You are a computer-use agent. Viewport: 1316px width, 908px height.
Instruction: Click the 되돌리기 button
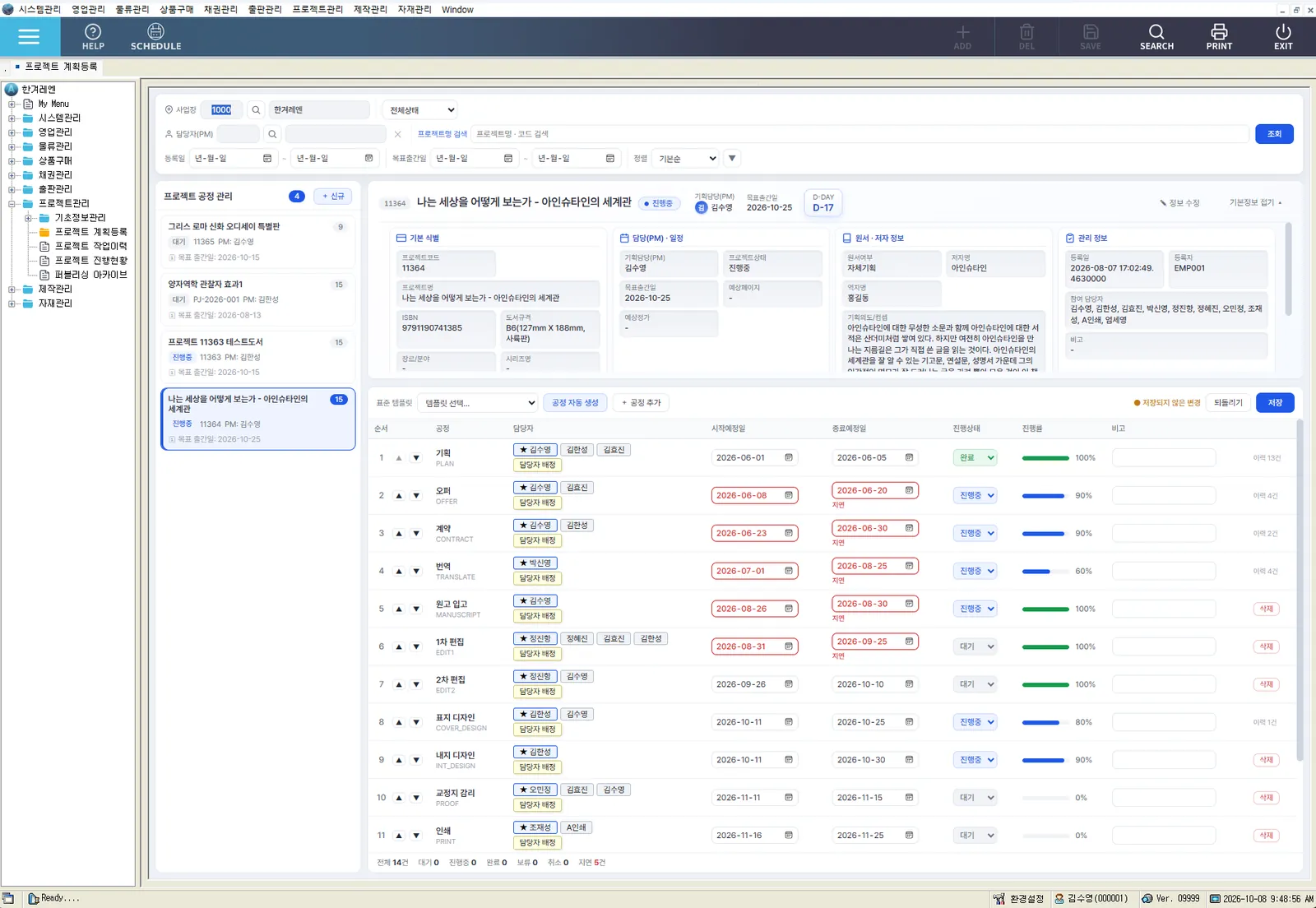pyautogui.click(x=1228, y=403)
